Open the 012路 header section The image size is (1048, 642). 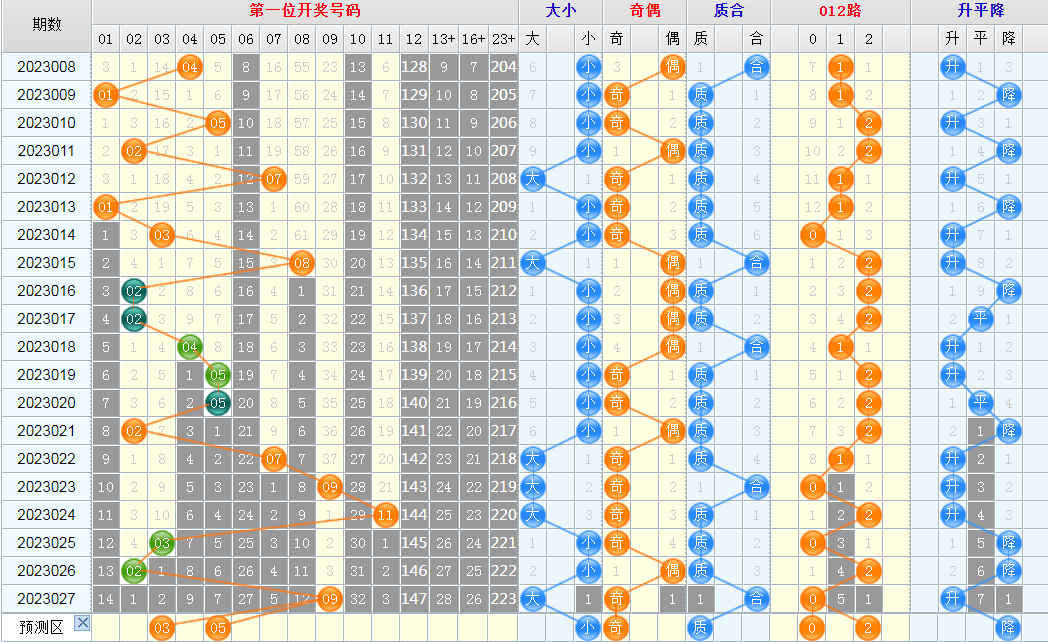[x=840, y=11]
